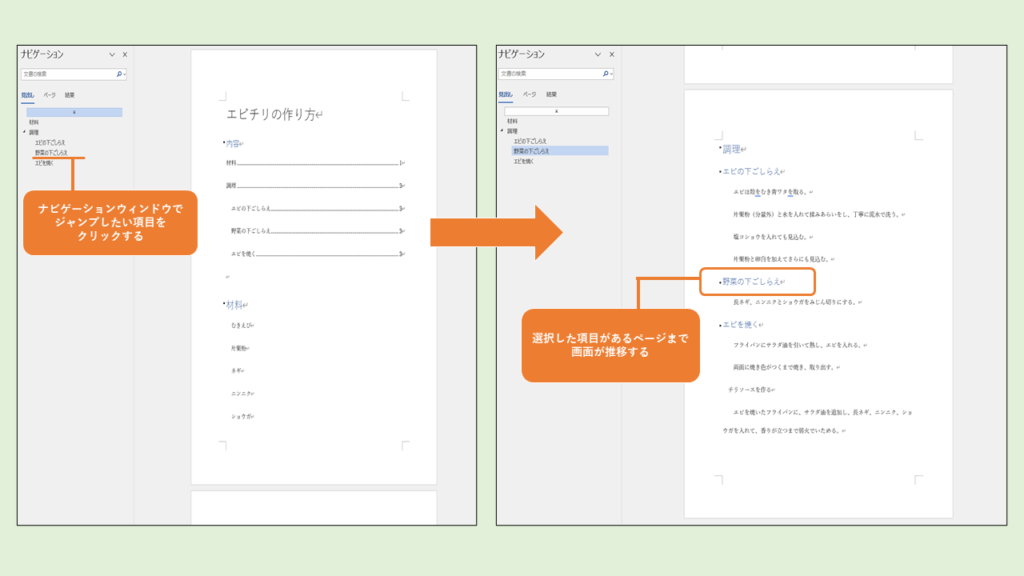Collapse the 調理 heading triangle in right pane
This screenshot has width=1024, height=576.
tap(502, 131)
